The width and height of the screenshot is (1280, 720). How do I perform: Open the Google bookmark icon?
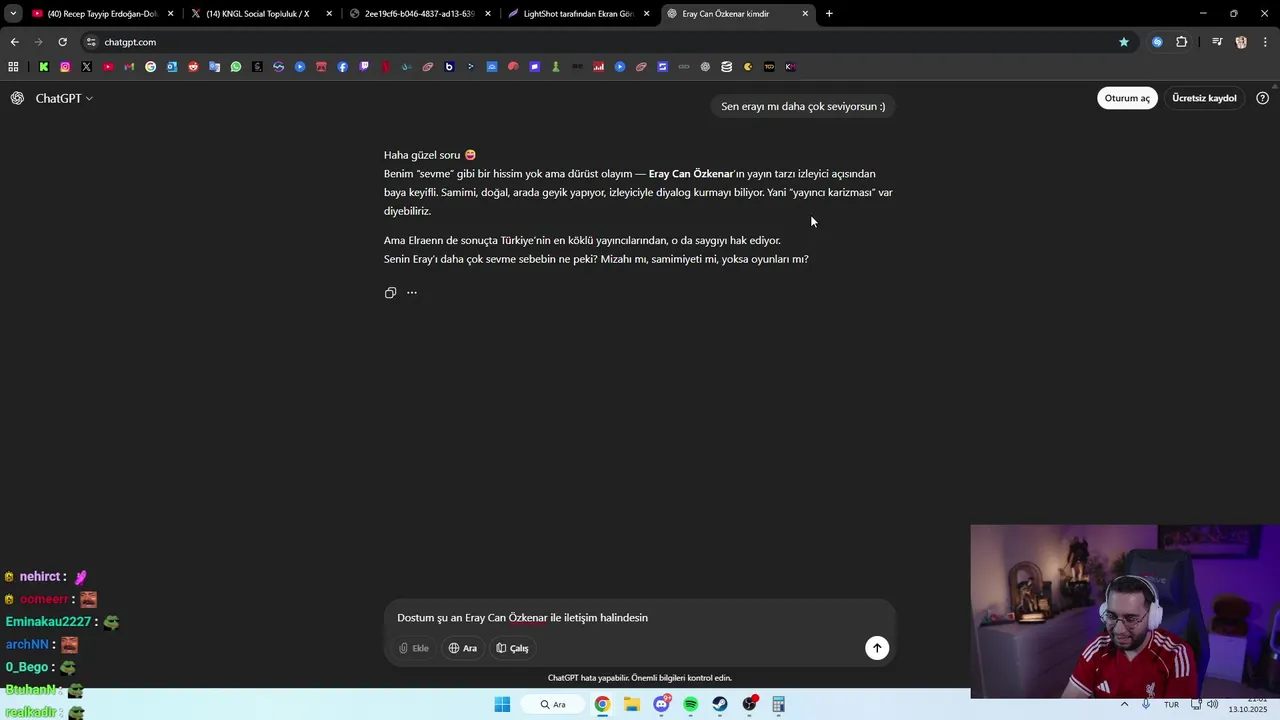click(x=151, y=67)
